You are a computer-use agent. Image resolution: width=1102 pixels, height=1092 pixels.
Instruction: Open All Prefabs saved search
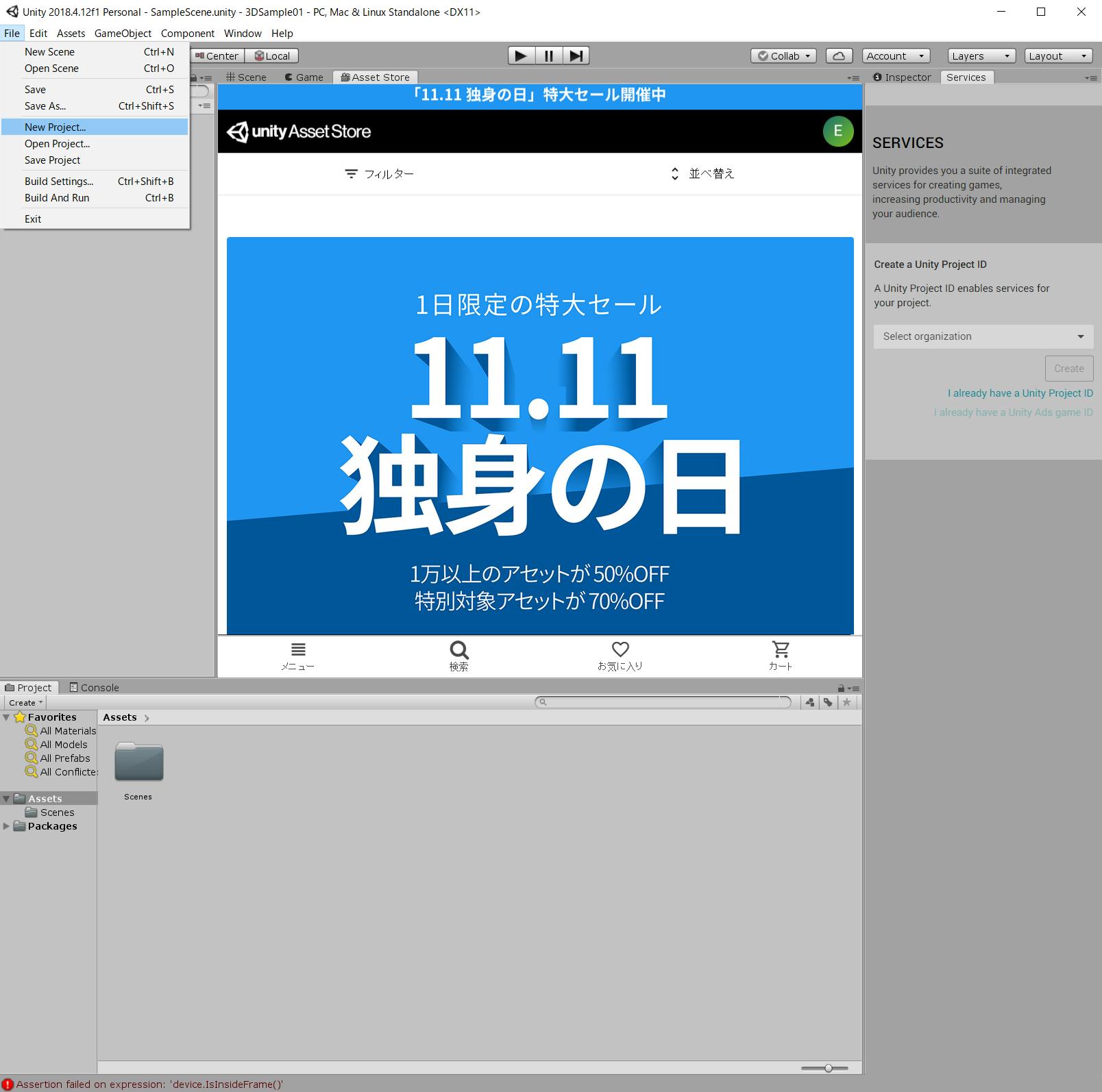(x=58, y=758)
